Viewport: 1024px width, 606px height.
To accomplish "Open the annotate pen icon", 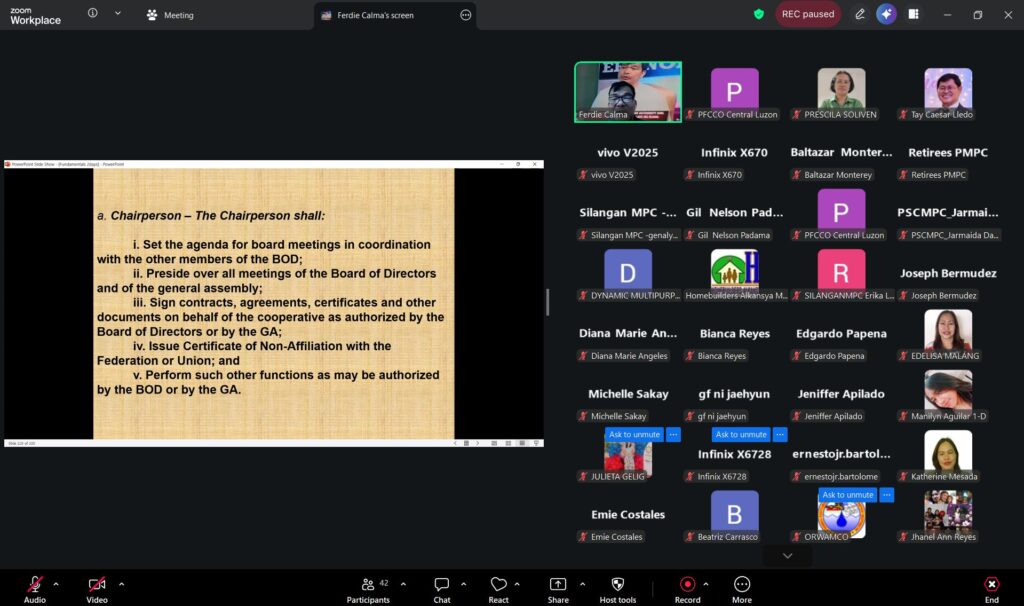I will point(860,14).
